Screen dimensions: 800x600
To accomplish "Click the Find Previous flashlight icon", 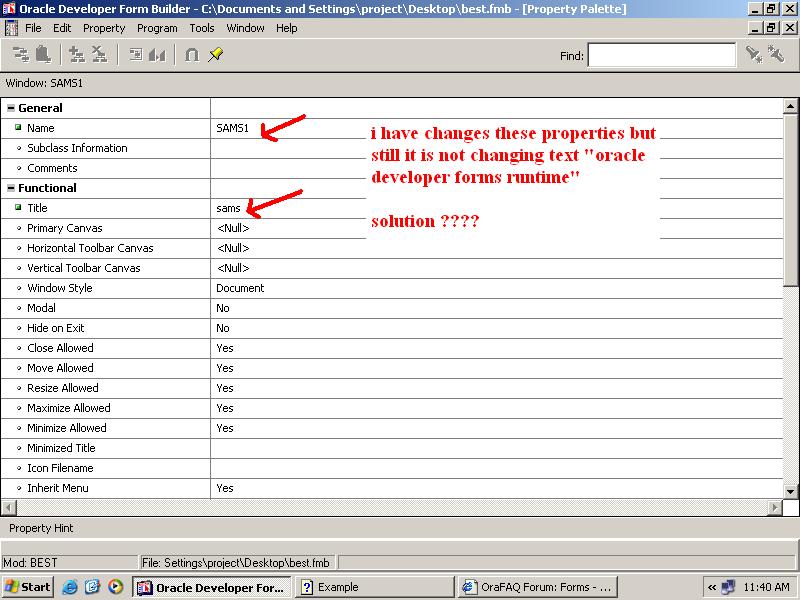I will coord(776,56).
